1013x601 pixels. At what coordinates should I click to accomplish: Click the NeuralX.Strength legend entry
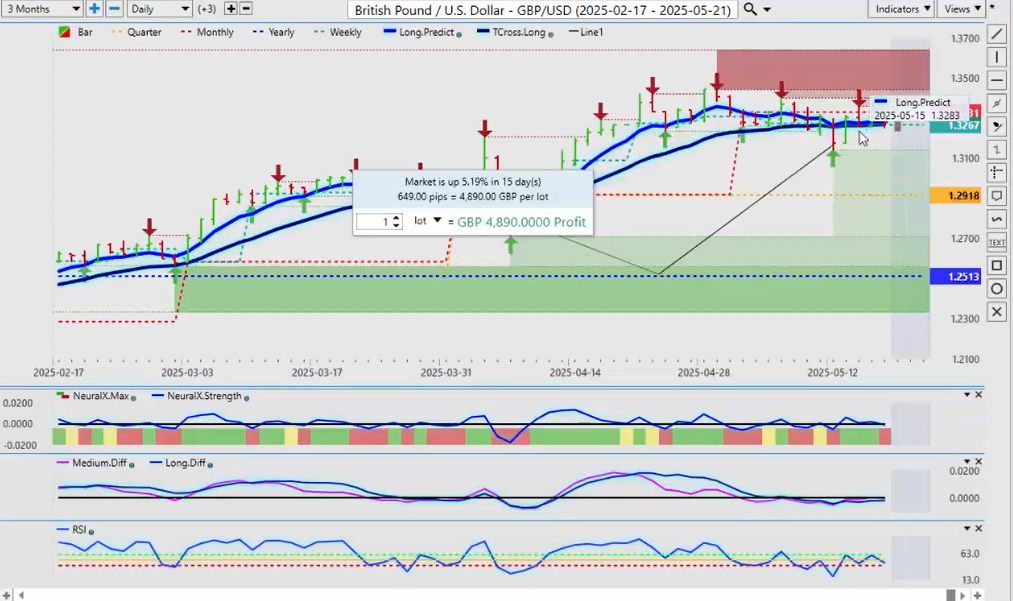tap(197, 396)
